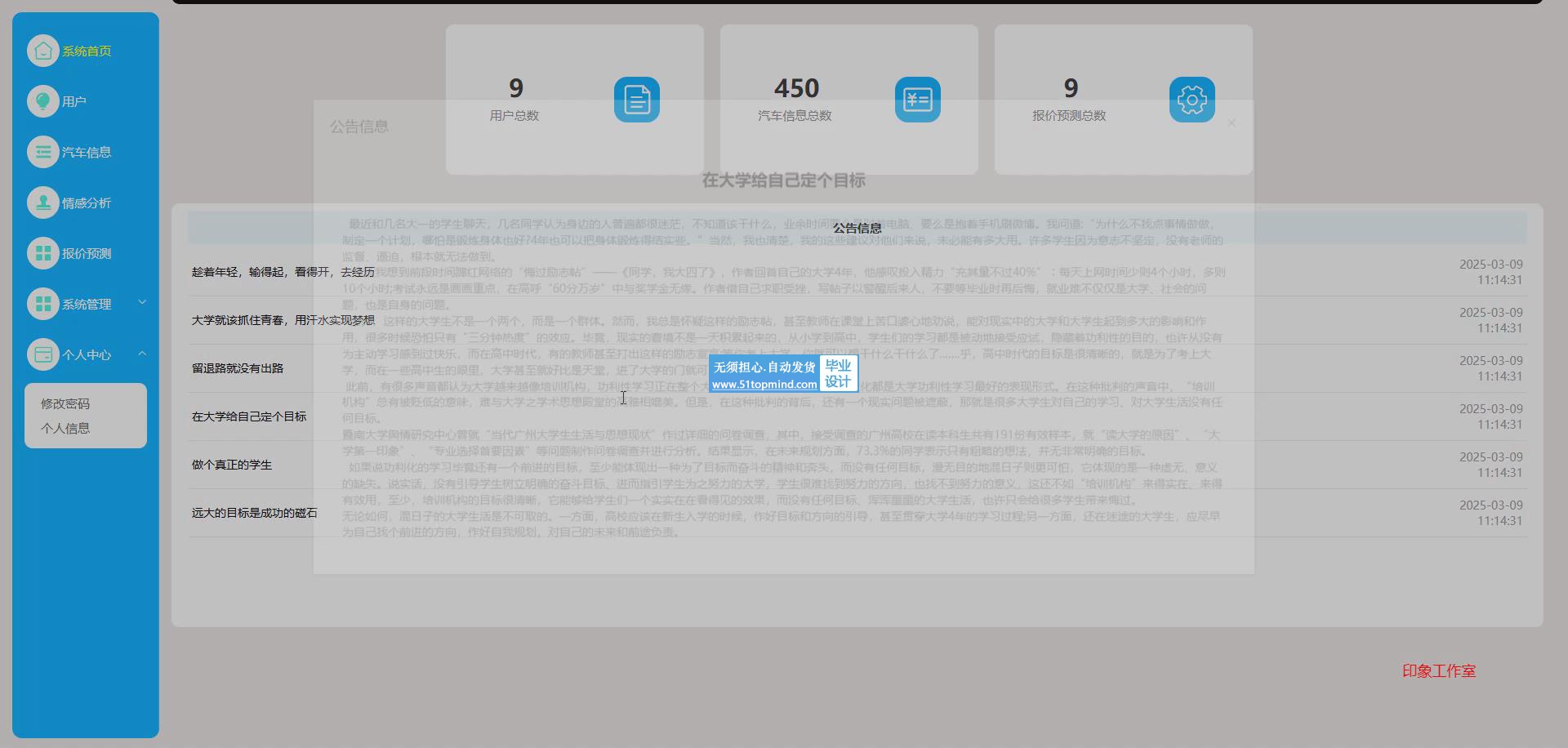Click the yen card icon on 汽车信息总数

(x=917, y=100)
